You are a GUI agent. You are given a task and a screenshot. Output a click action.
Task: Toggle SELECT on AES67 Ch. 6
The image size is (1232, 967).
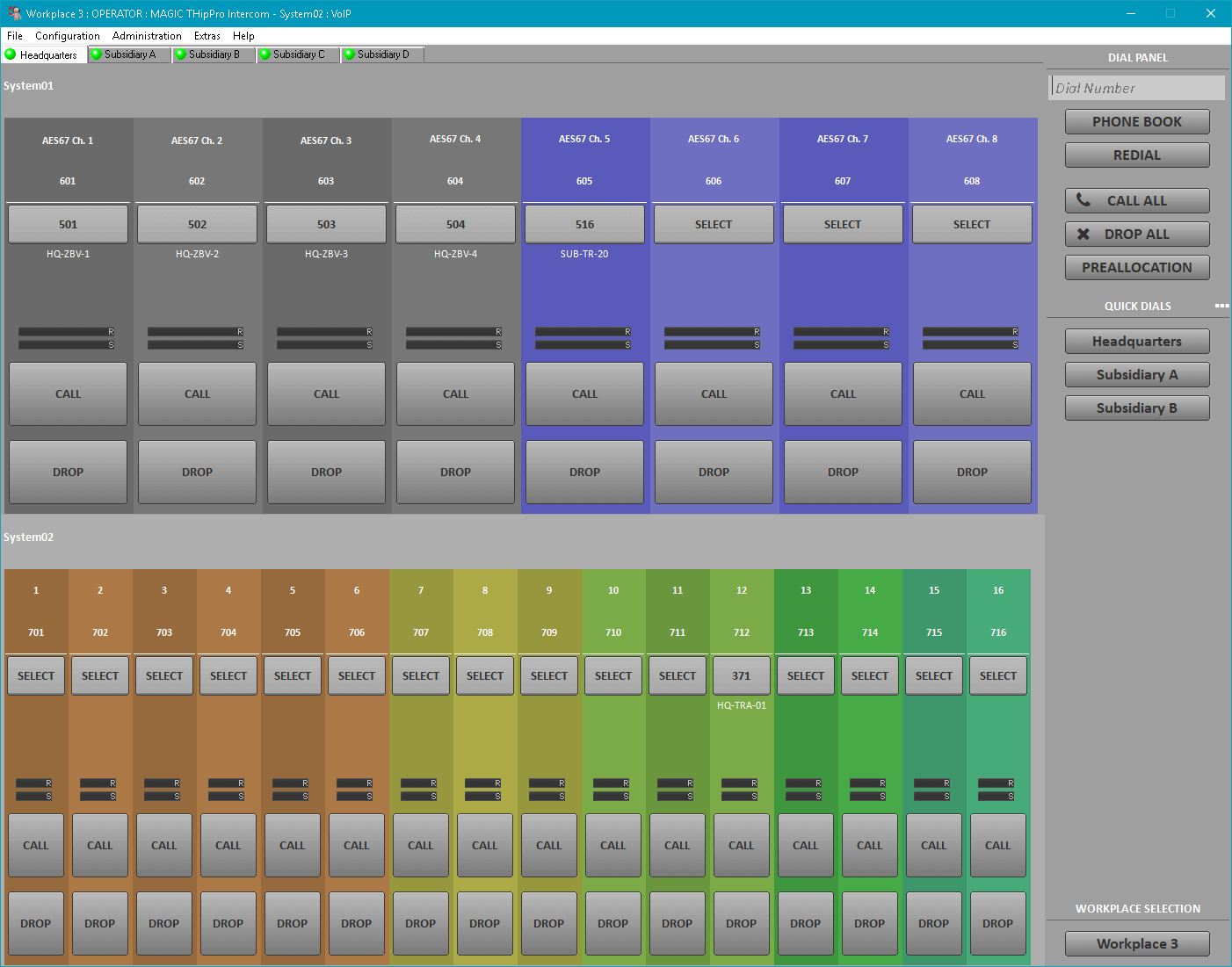714,224
